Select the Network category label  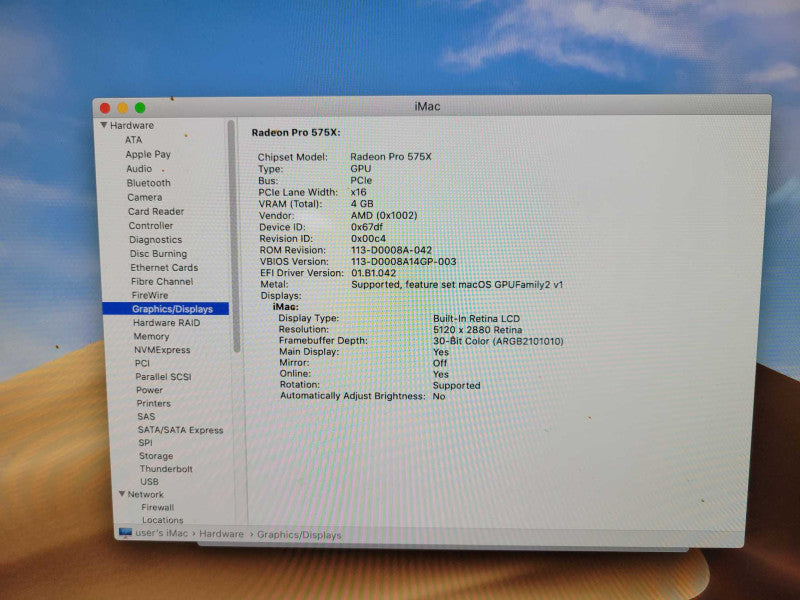tap(145, 494)
